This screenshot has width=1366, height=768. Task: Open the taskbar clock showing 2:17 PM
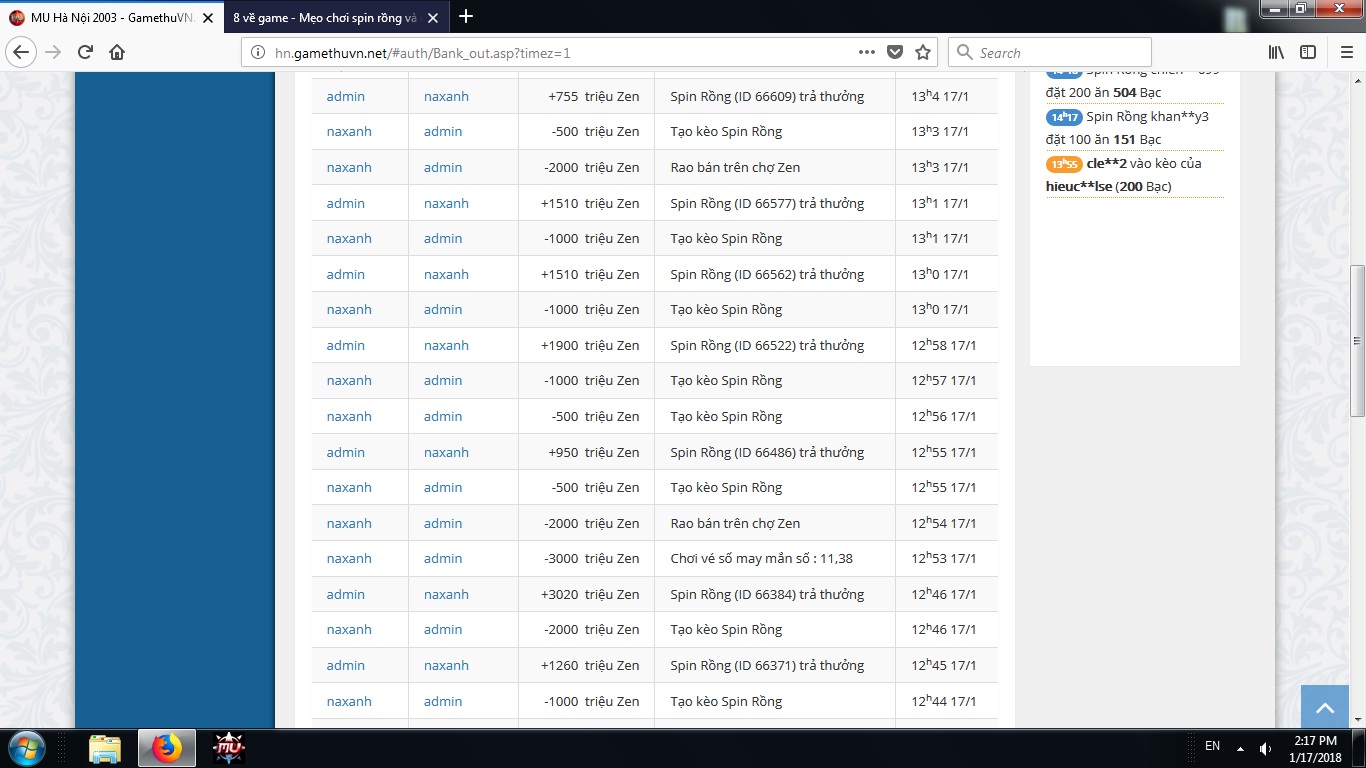click(1315, 748)
